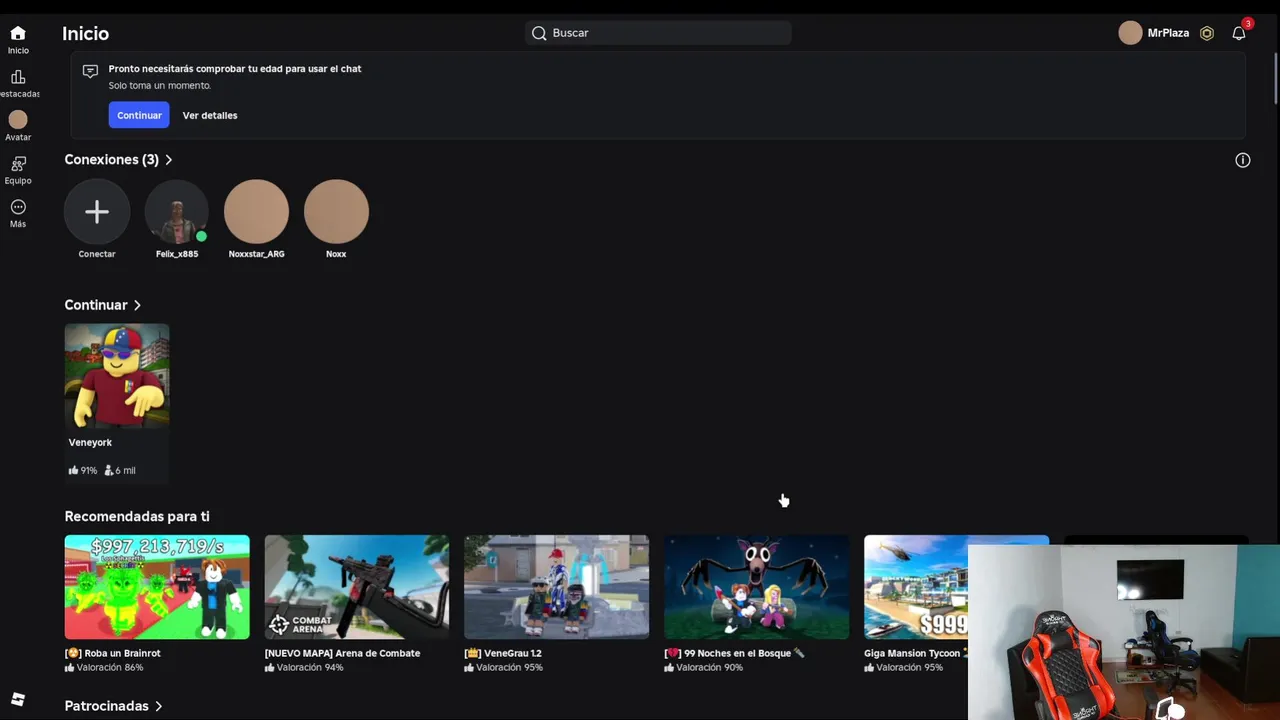Click the Felix_x885 name label
1280x720 pixels.
click(177, 254)
